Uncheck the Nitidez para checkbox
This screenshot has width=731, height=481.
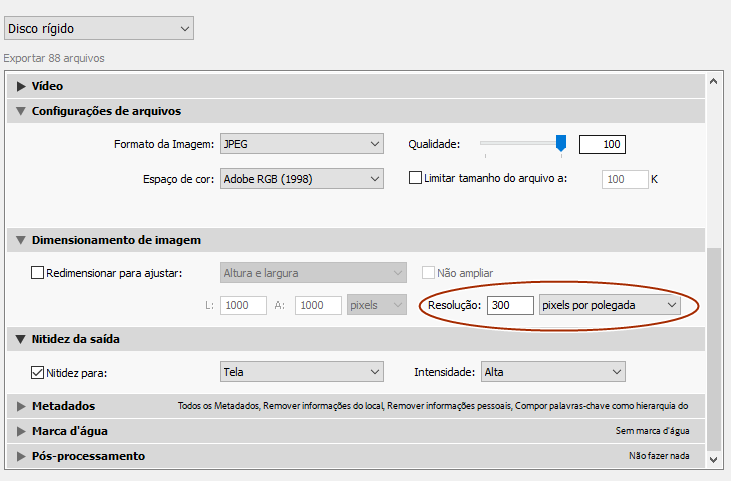[38, 372]
